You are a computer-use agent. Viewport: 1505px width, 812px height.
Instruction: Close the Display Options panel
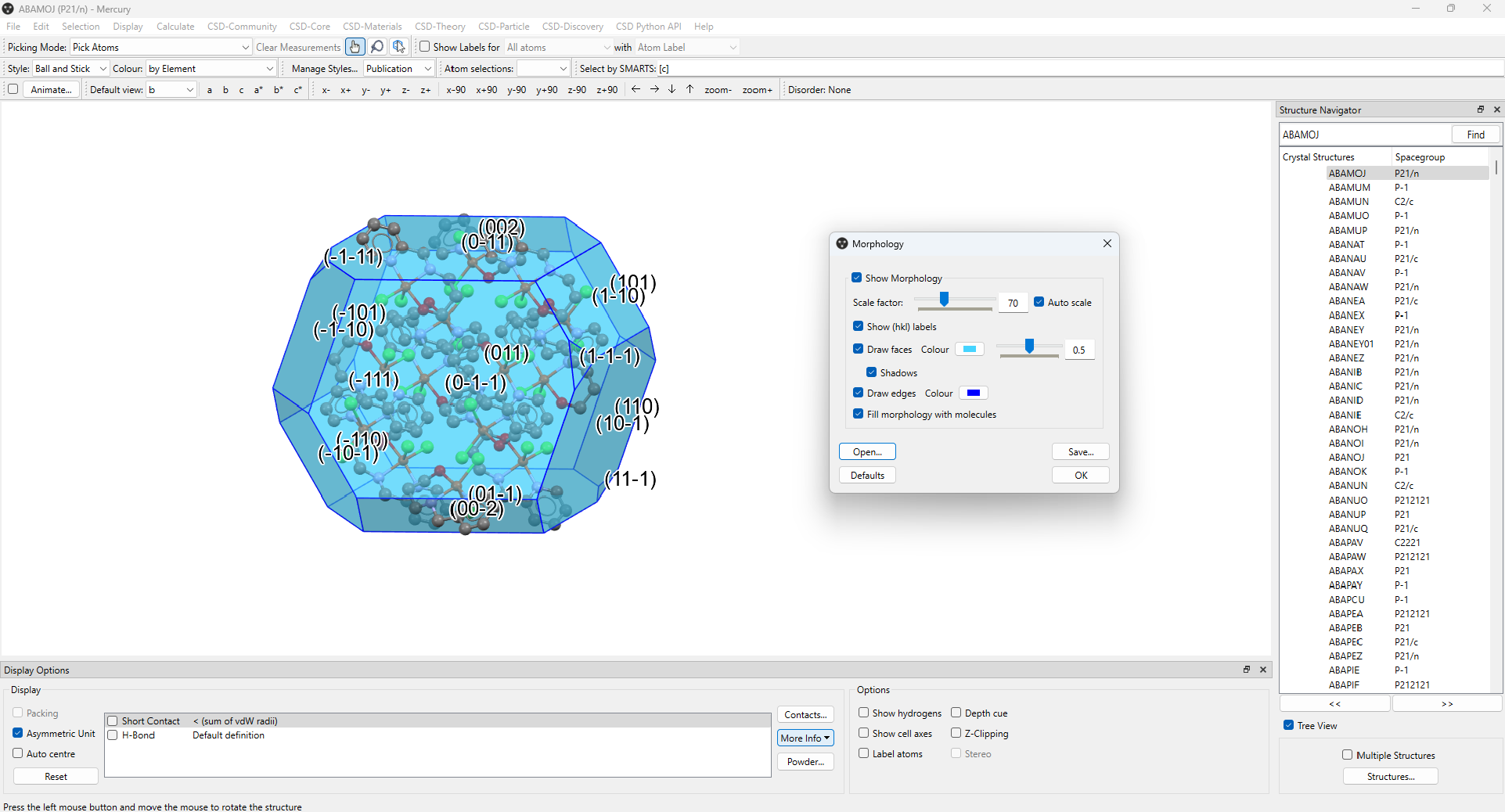pyautogui.click(x=1262, y=670)
